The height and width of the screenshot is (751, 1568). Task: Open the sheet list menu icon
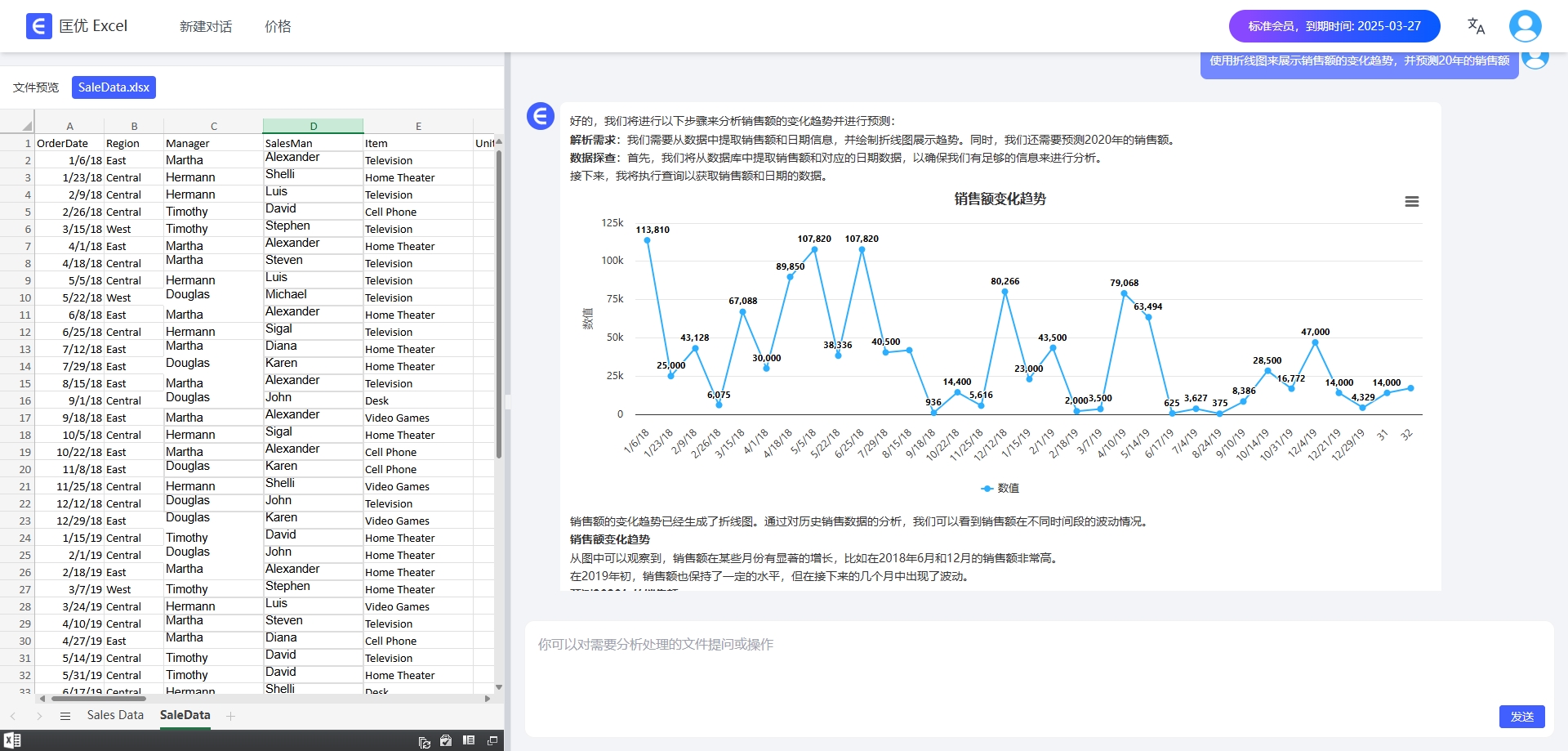[x=65, y=716]
